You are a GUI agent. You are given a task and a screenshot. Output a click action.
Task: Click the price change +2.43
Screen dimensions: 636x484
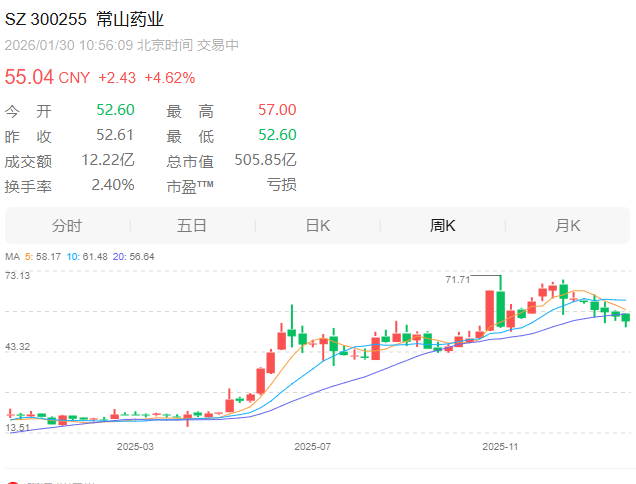point(117,78)
